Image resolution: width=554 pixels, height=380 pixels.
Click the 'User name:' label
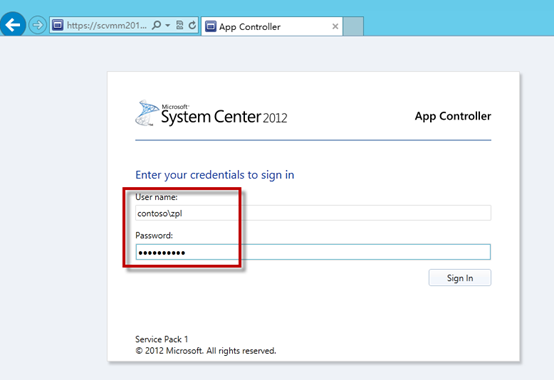[157, 197]
